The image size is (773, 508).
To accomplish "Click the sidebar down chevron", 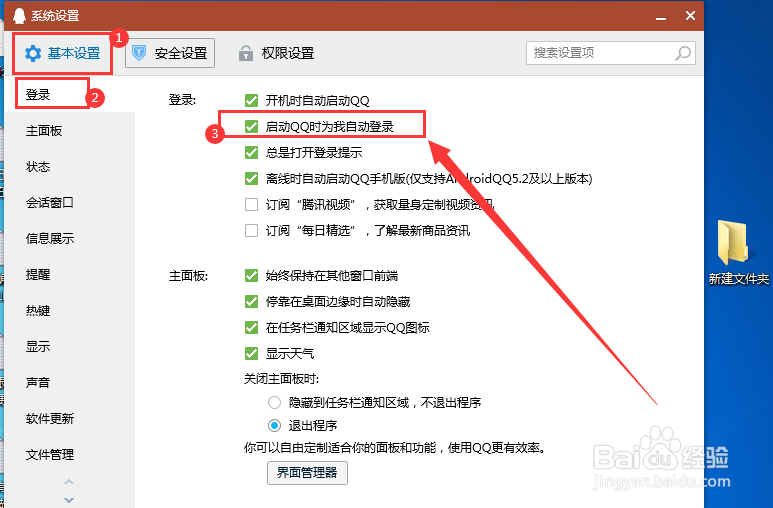I will point(69,500).
